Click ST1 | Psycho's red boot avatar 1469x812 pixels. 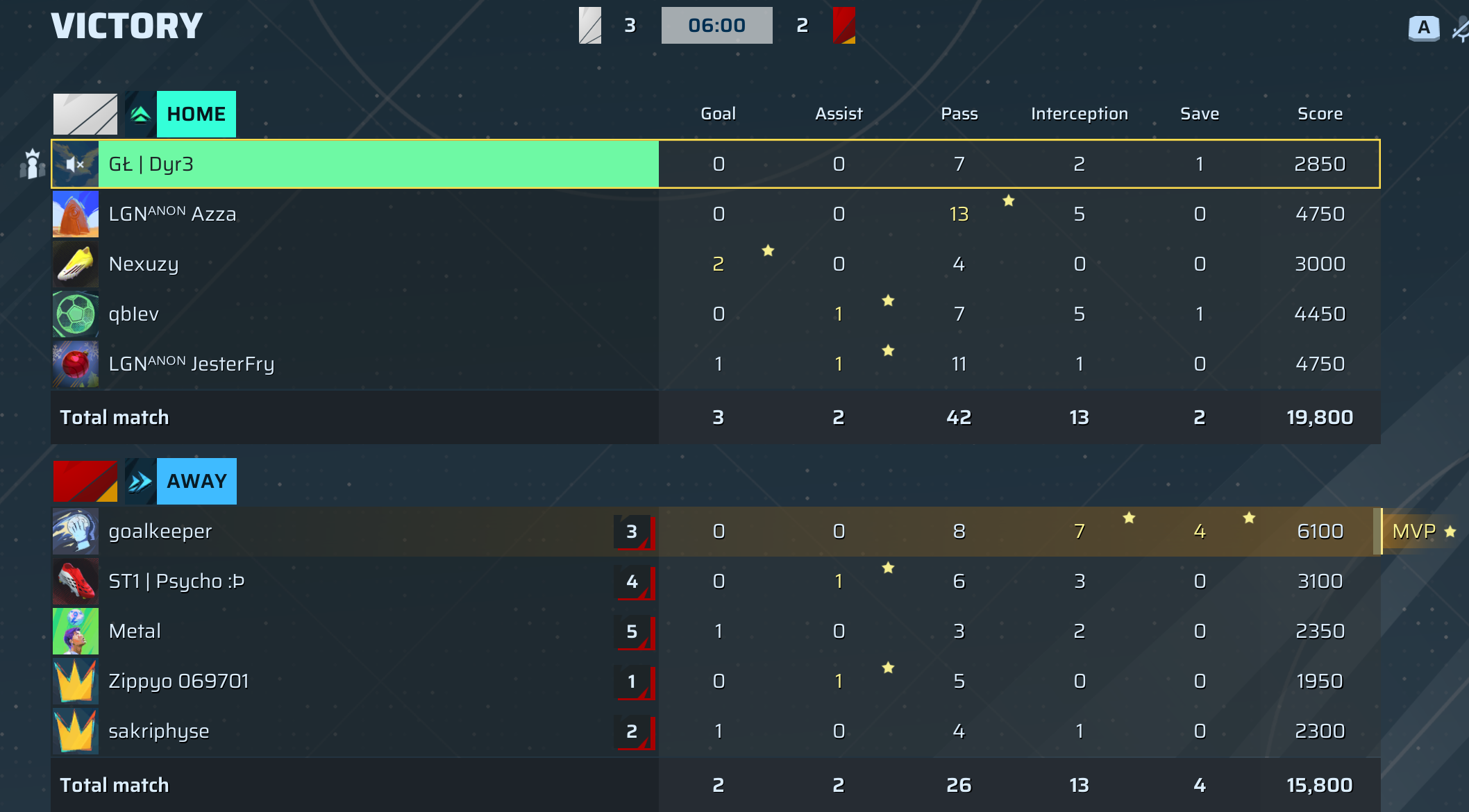[x=76, y=582]
